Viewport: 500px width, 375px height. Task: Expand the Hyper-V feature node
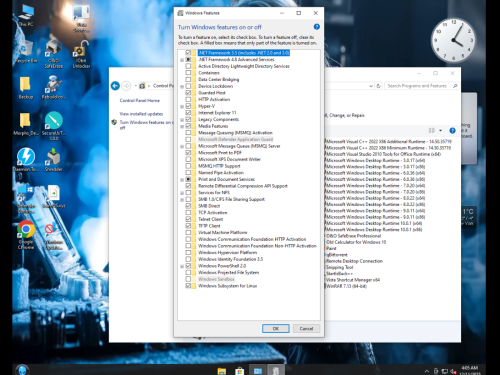[182, 106]
